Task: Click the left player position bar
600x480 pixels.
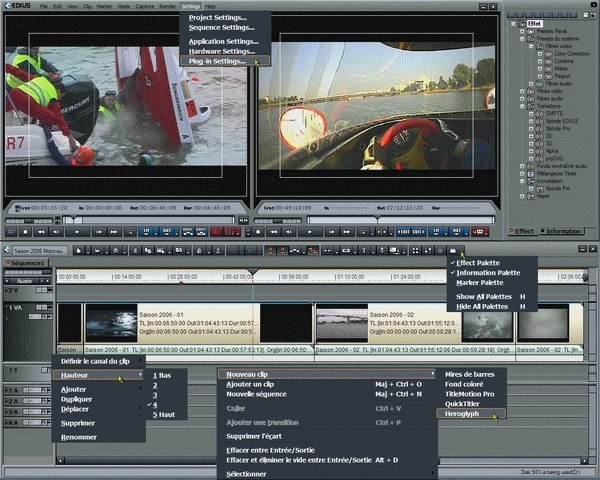Action: [149, 220]
